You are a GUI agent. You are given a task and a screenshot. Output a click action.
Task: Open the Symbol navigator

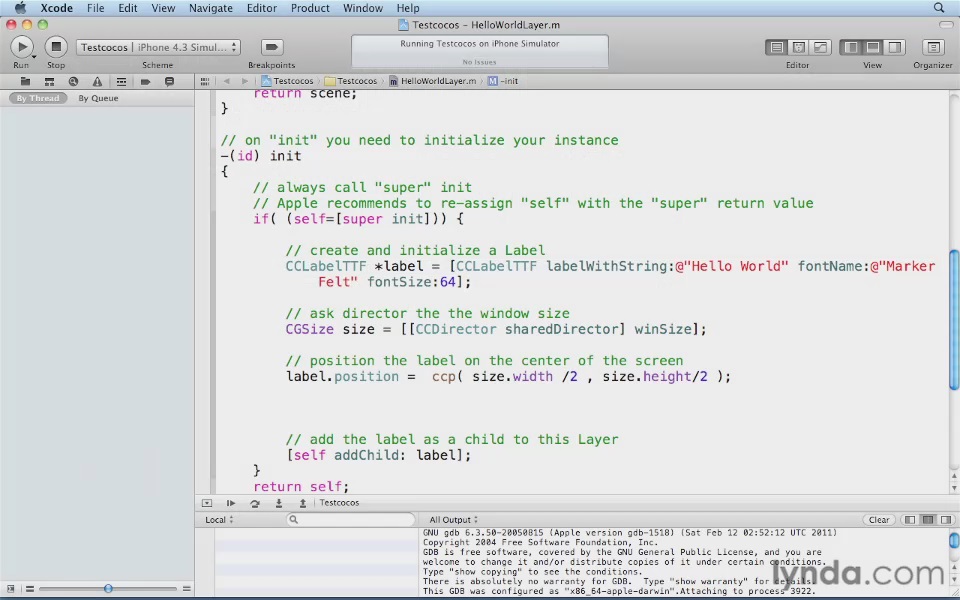pyautogui.click(x=50, y=81)
